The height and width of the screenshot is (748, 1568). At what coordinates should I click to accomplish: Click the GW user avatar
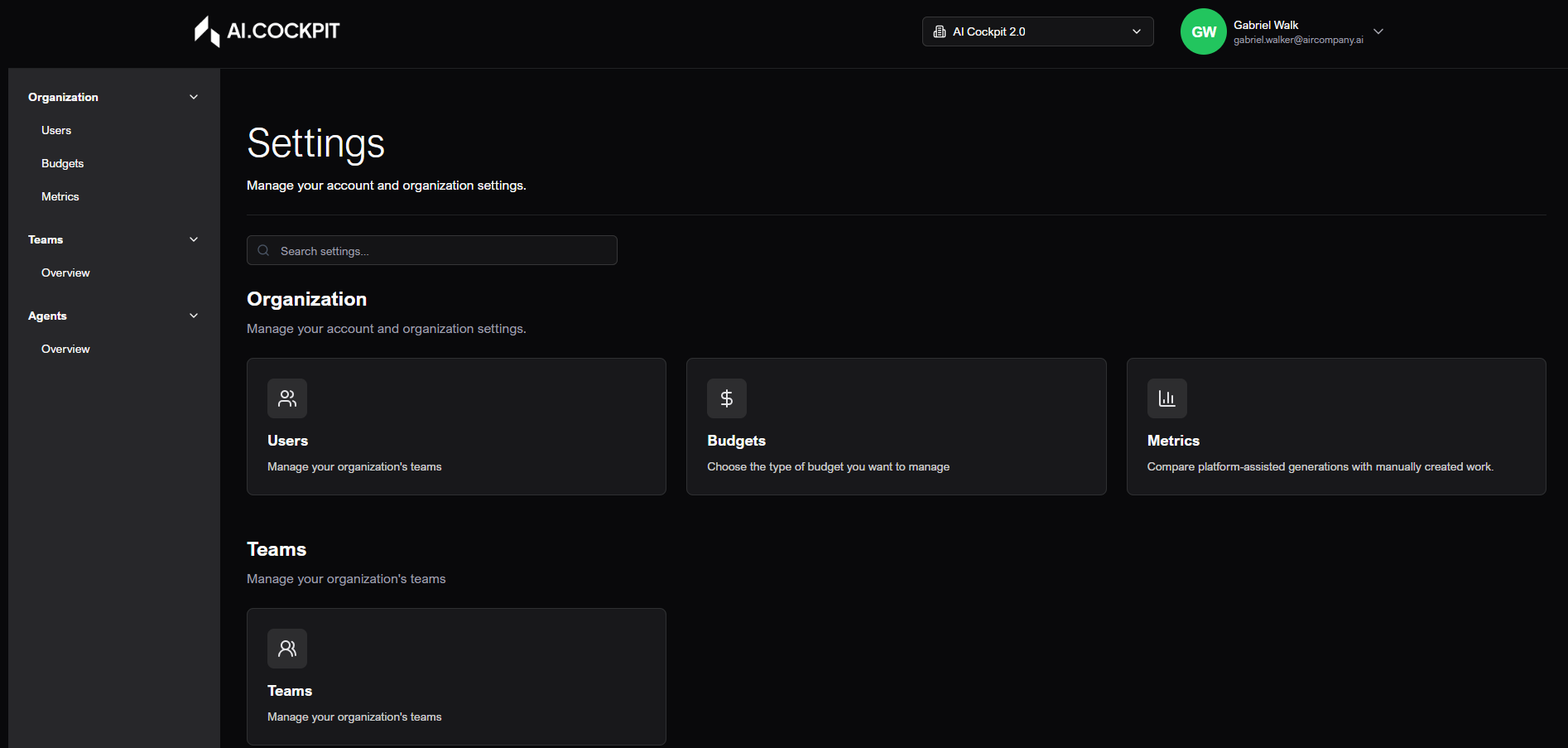click(x=1203, y=31)
